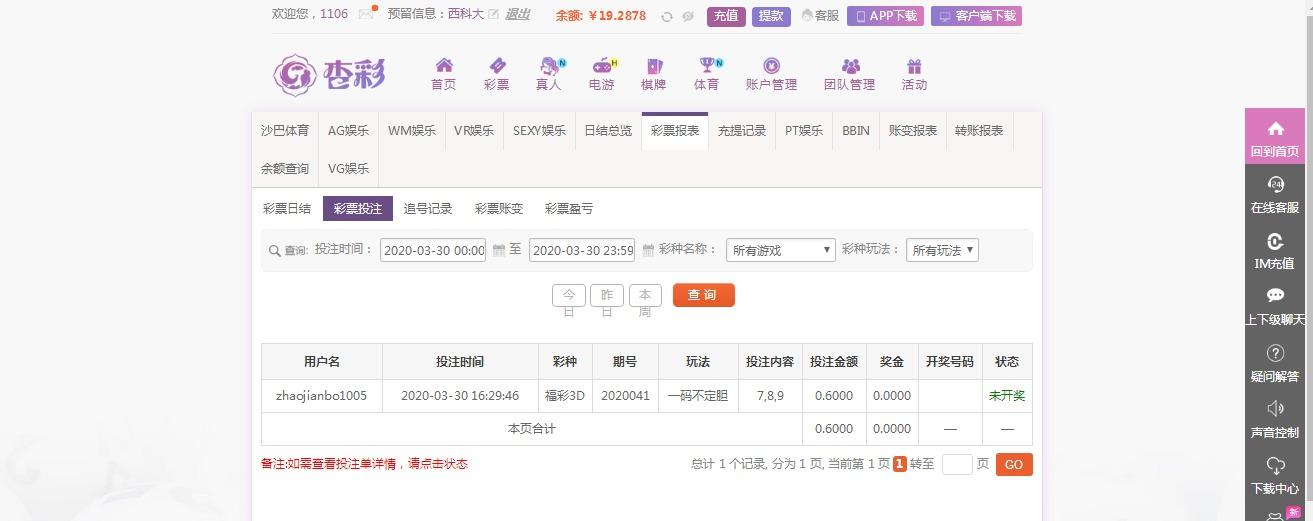Go to 首页 in the main navigation
1313x521 pixels.
coord(444,74)
